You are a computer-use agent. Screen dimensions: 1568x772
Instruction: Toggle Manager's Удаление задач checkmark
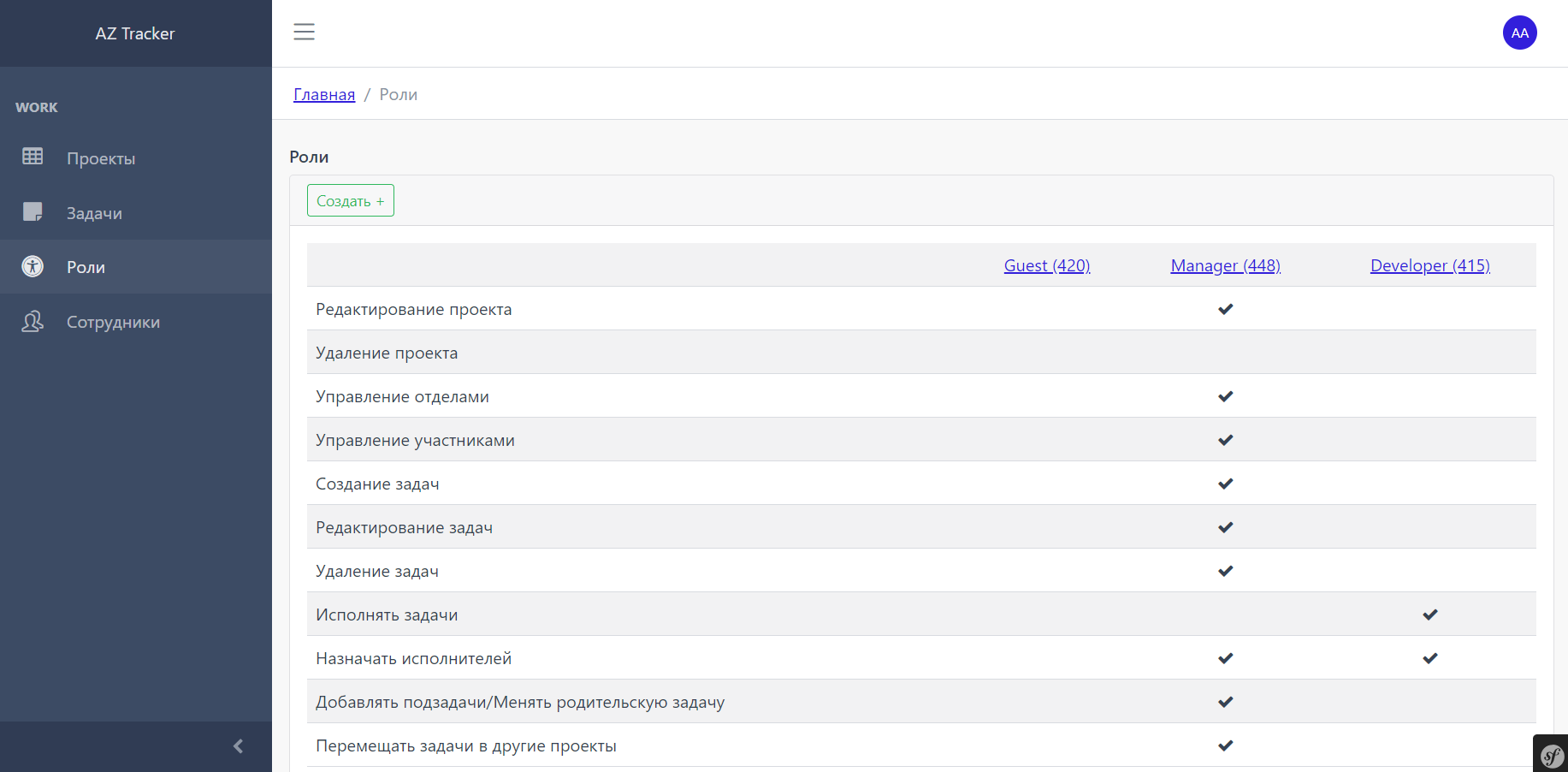1225,571
